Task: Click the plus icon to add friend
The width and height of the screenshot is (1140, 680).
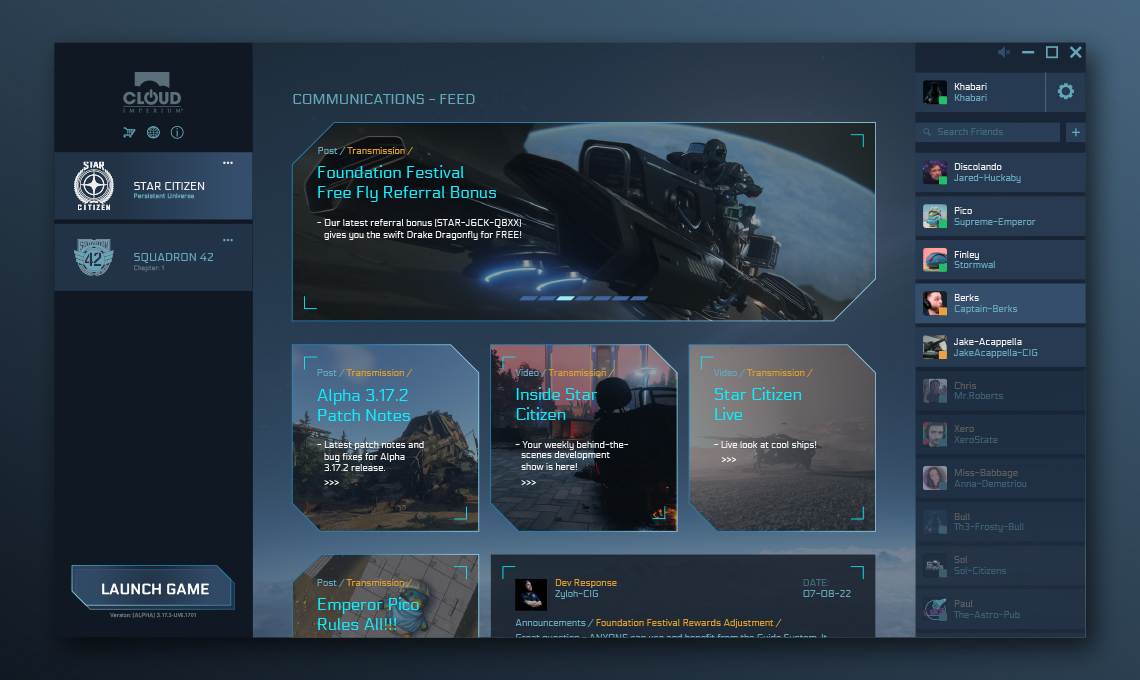Action: (1076, 132)
